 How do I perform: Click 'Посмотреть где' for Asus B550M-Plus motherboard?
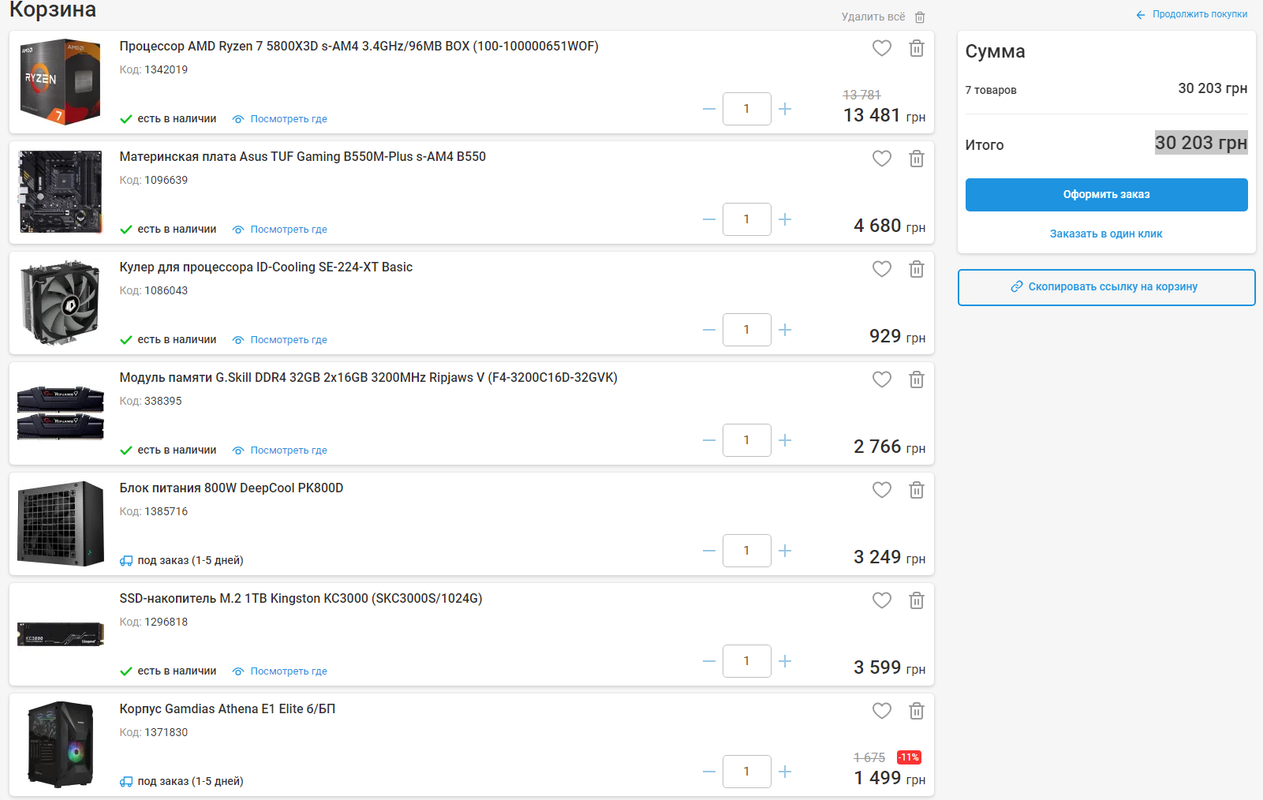tap(280, 229)
